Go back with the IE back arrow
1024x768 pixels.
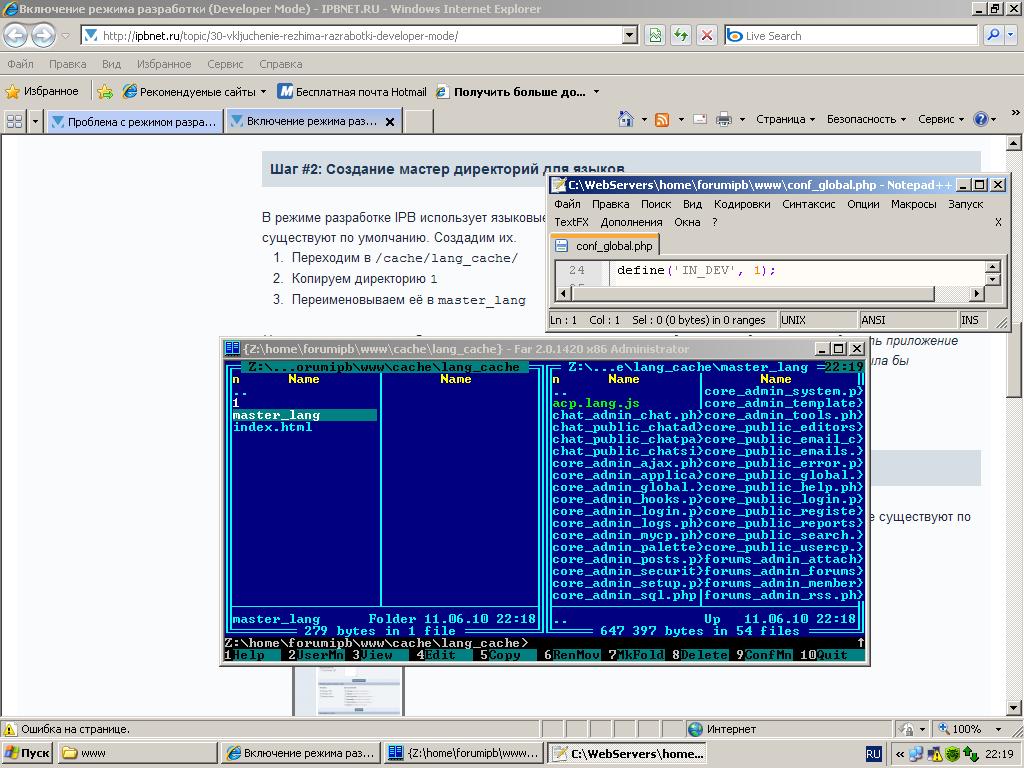coord(15,35)
